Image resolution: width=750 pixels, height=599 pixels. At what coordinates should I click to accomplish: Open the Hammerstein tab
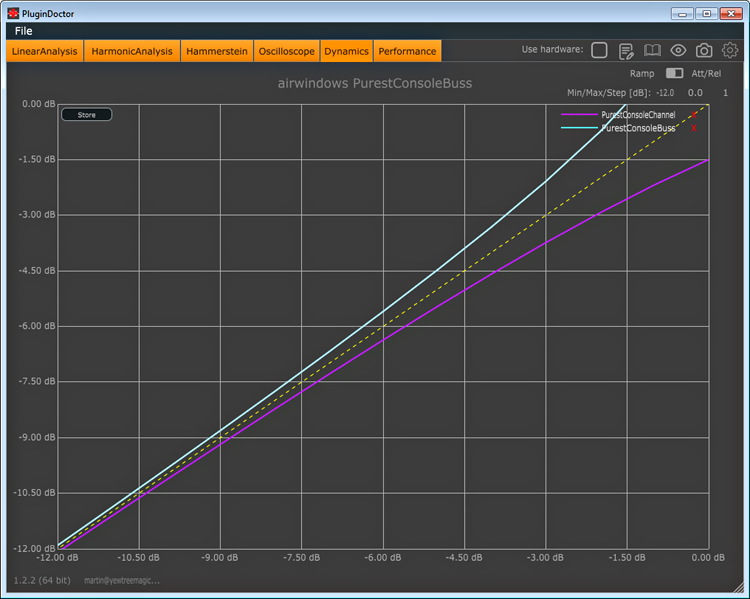218,51
